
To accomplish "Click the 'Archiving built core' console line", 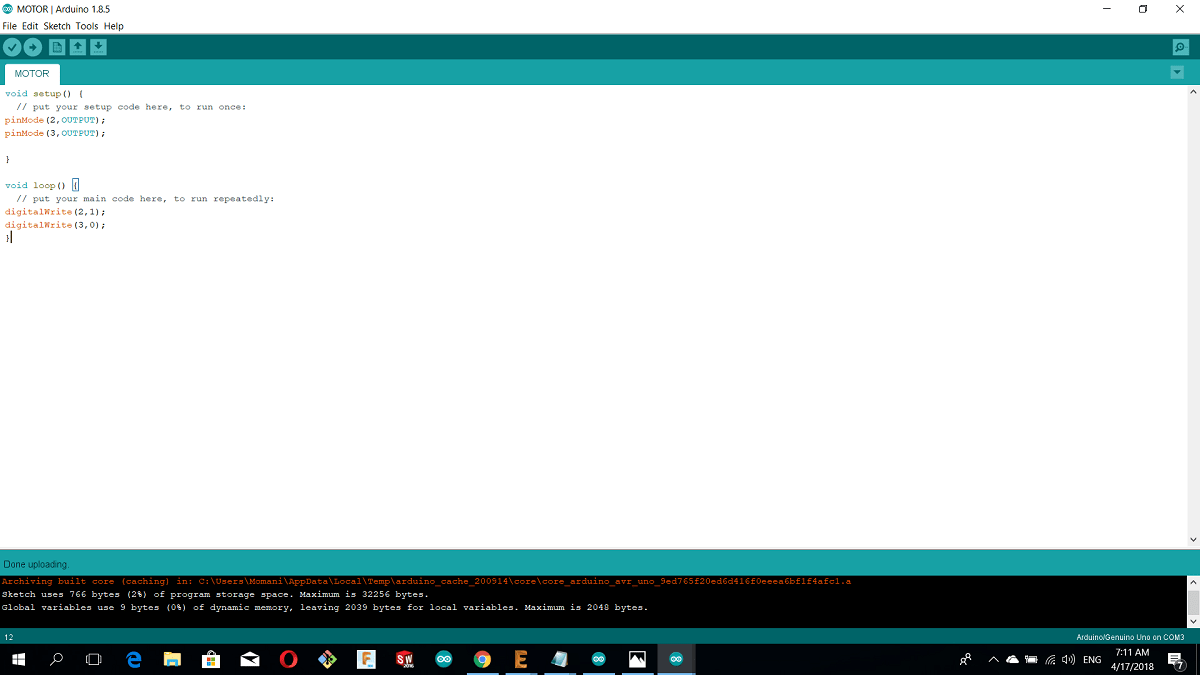I will (x=426, y=581).
